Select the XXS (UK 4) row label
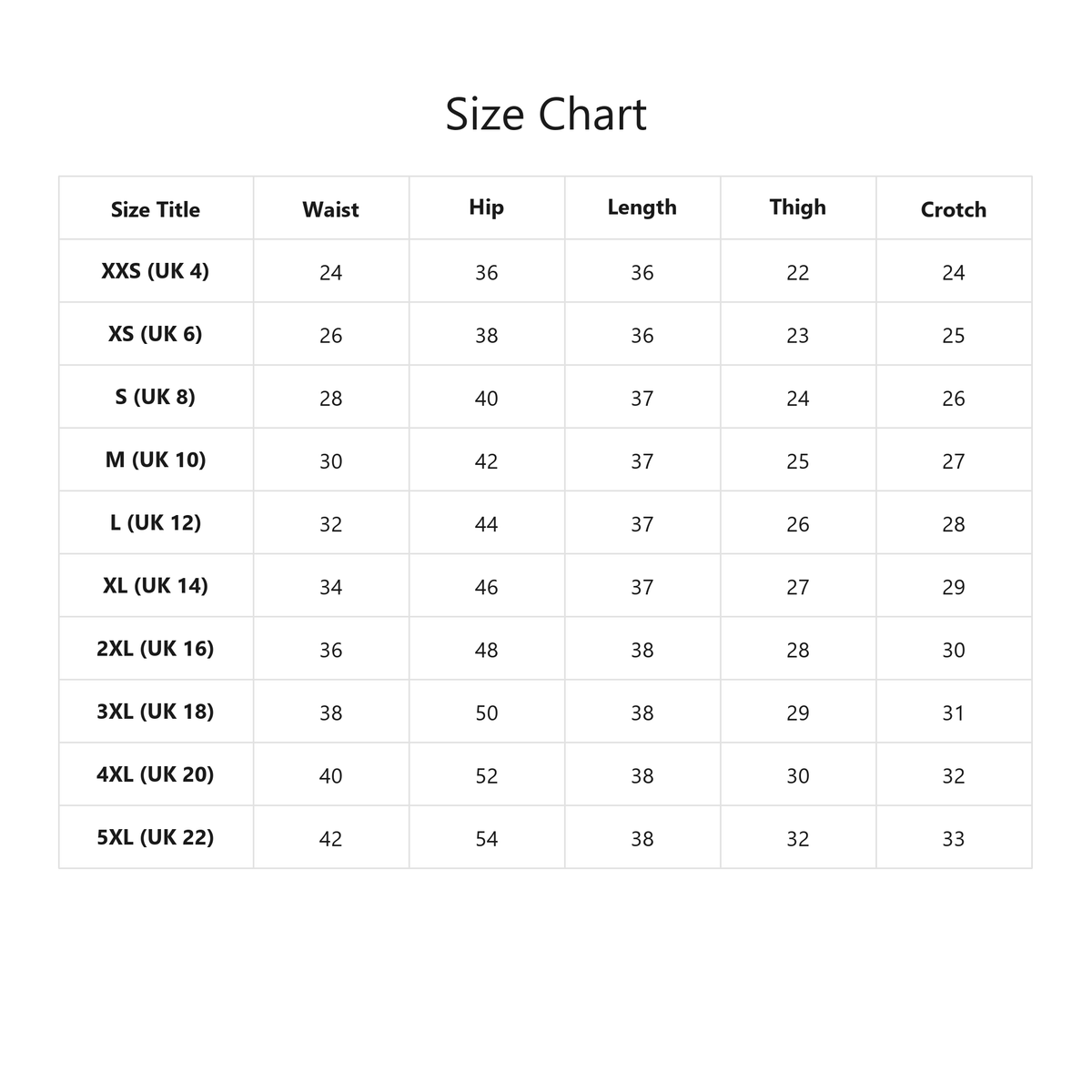 pyautogui.click(x=156, y=271)
